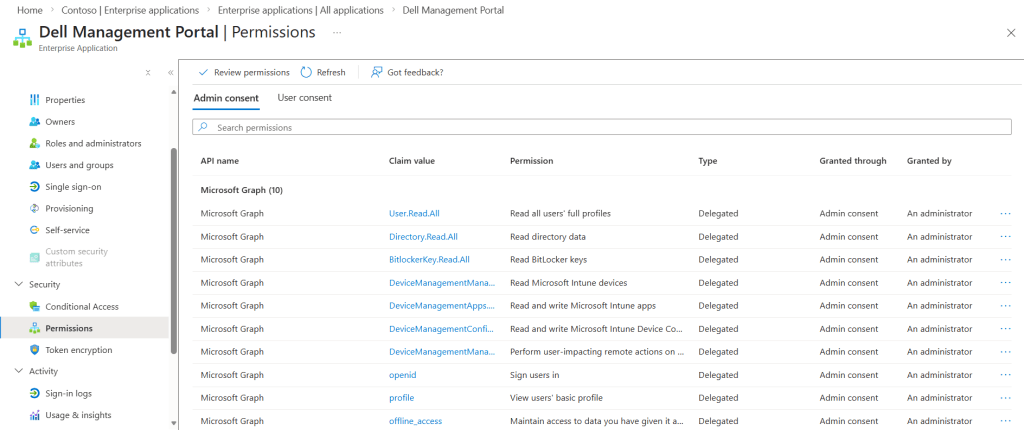Click the Properties icon in sidebar
The image size is (1024, 430).
point(35,100)
